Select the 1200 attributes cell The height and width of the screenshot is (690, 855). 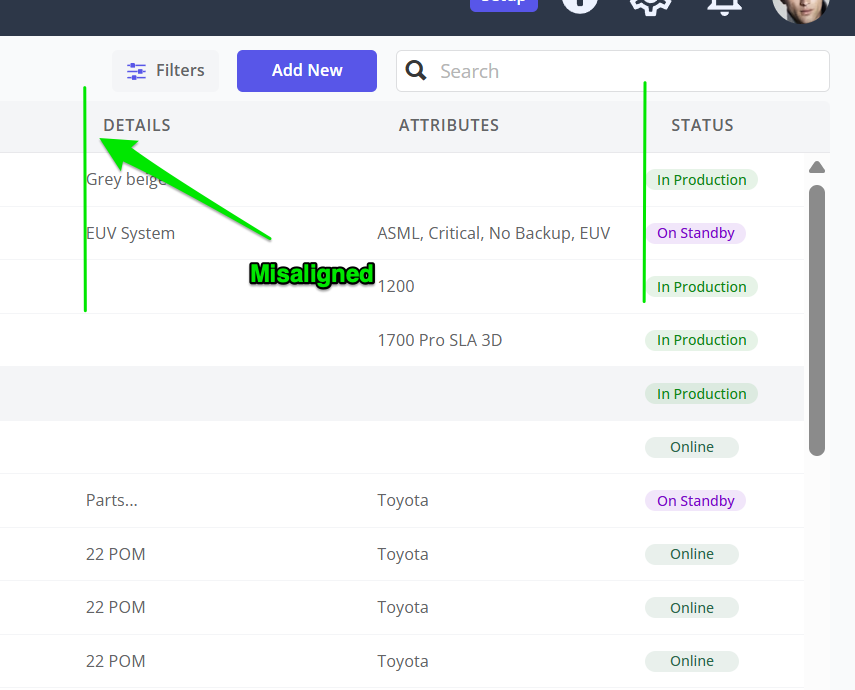[396, 286]
